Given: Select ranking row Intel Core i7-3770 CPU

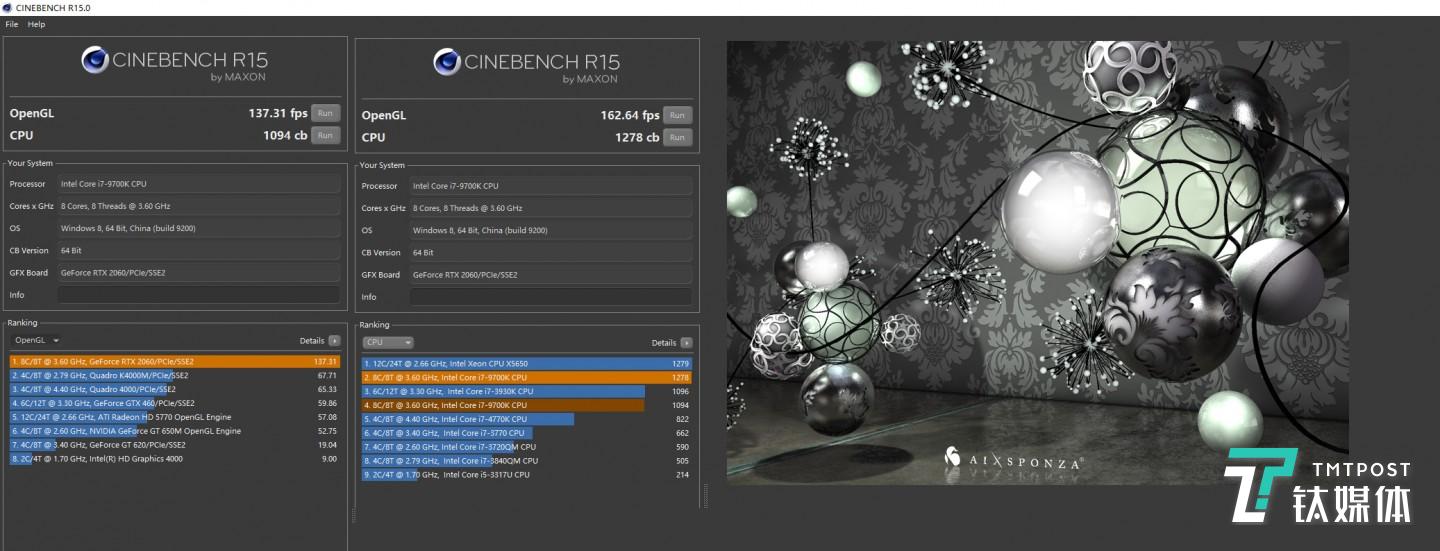Looking at the screenshot, I should (x=527, y=433).
